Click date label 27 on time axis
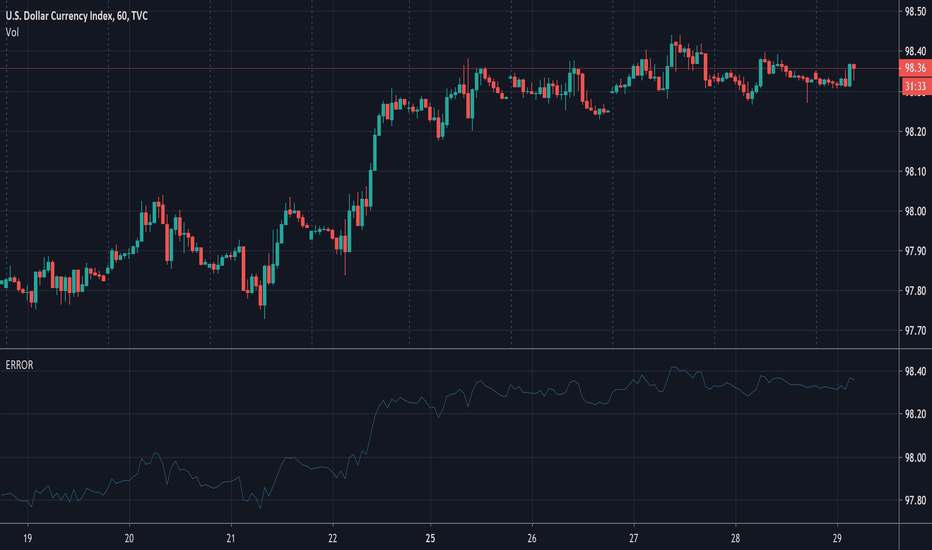This screenshot has width=932, height=550. [x=634, y=539]
